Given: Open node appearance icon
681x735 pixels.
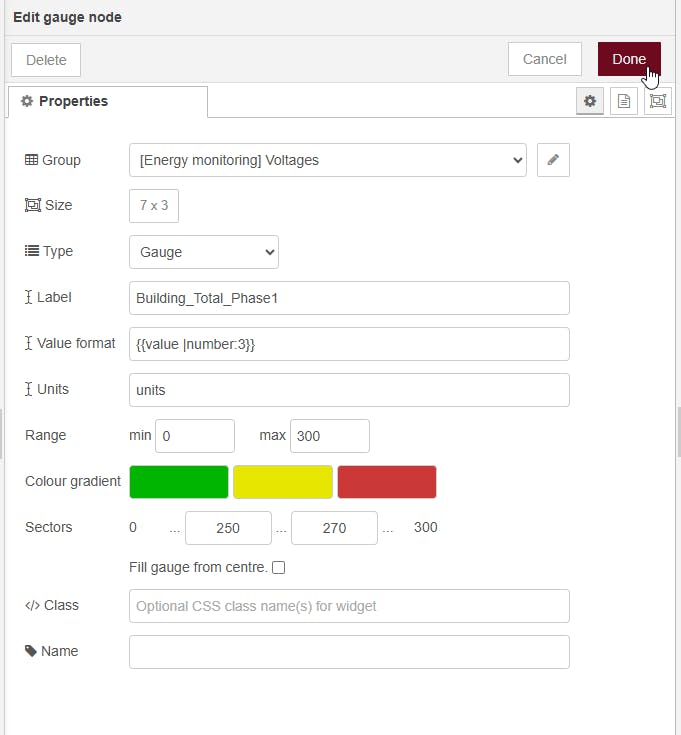Looking at the screenshot, I should coord(658,101).
